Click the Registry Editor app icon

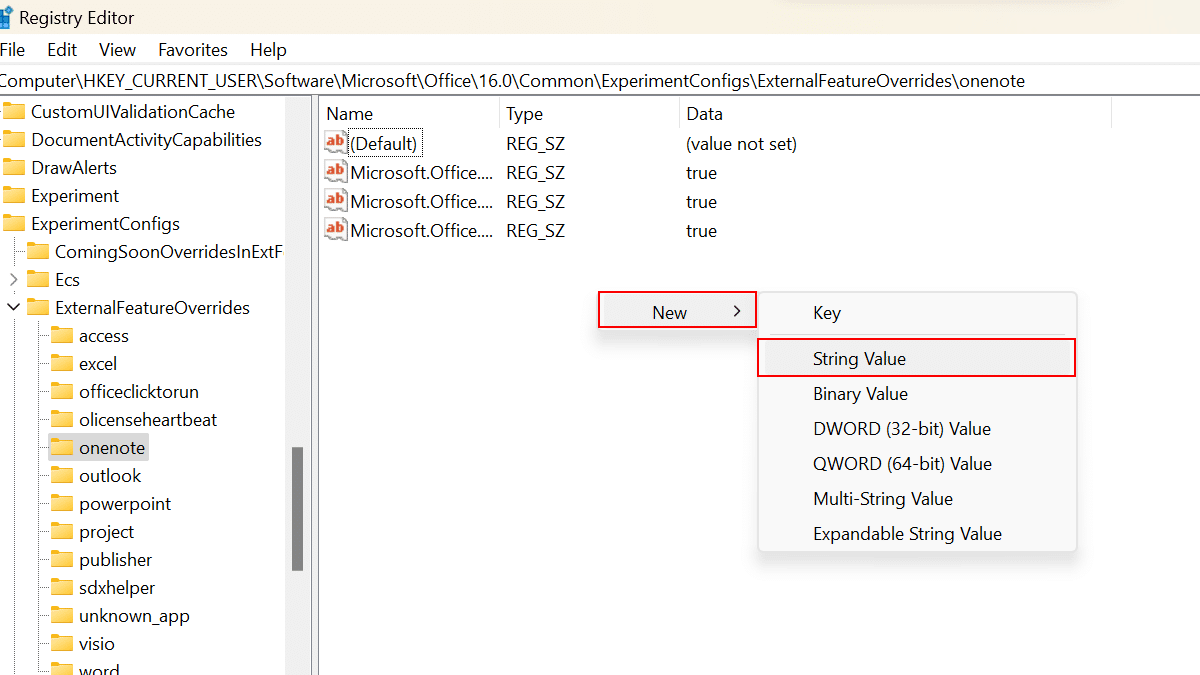tap(5, 18)
